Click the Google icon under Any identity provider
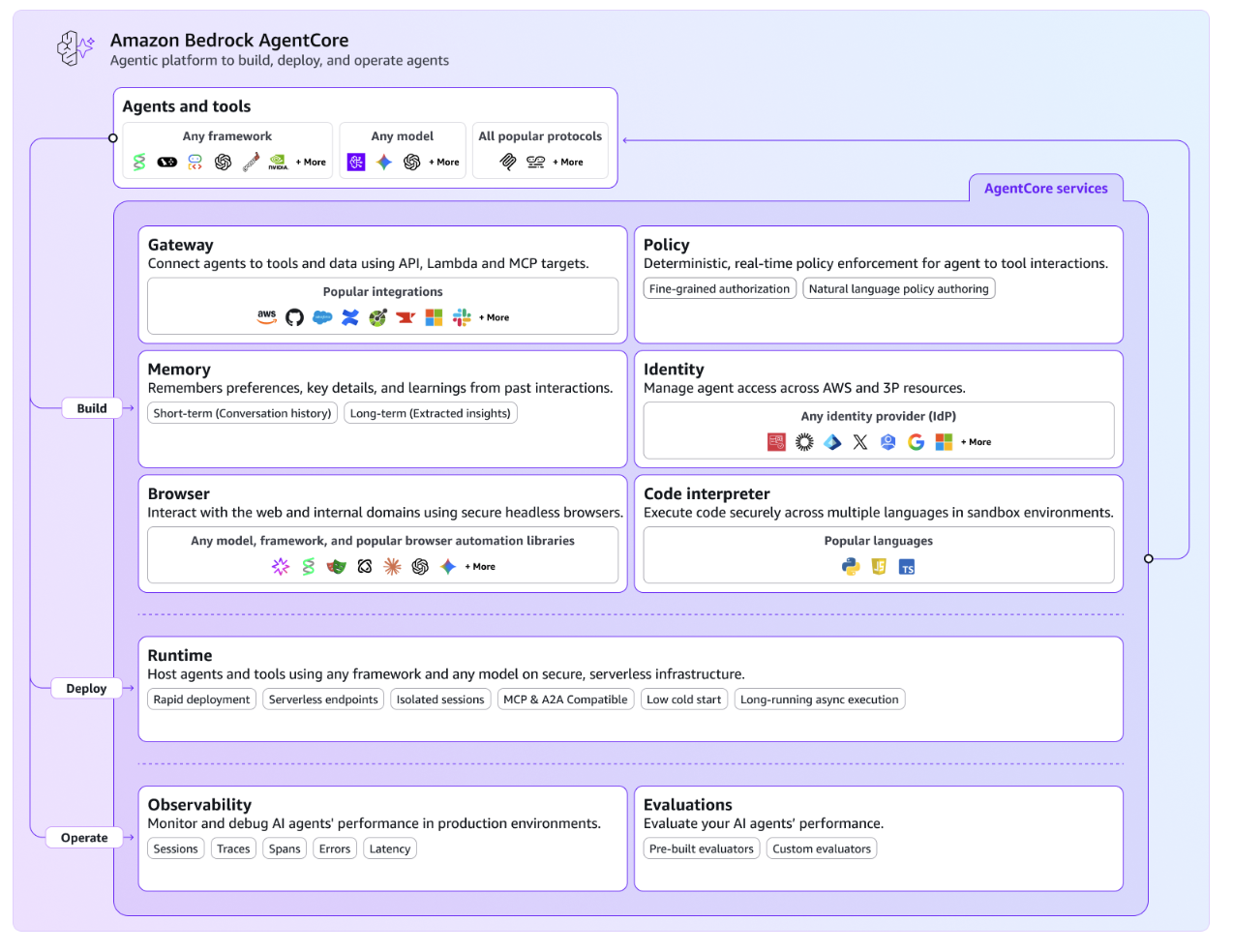 point(917,442)
